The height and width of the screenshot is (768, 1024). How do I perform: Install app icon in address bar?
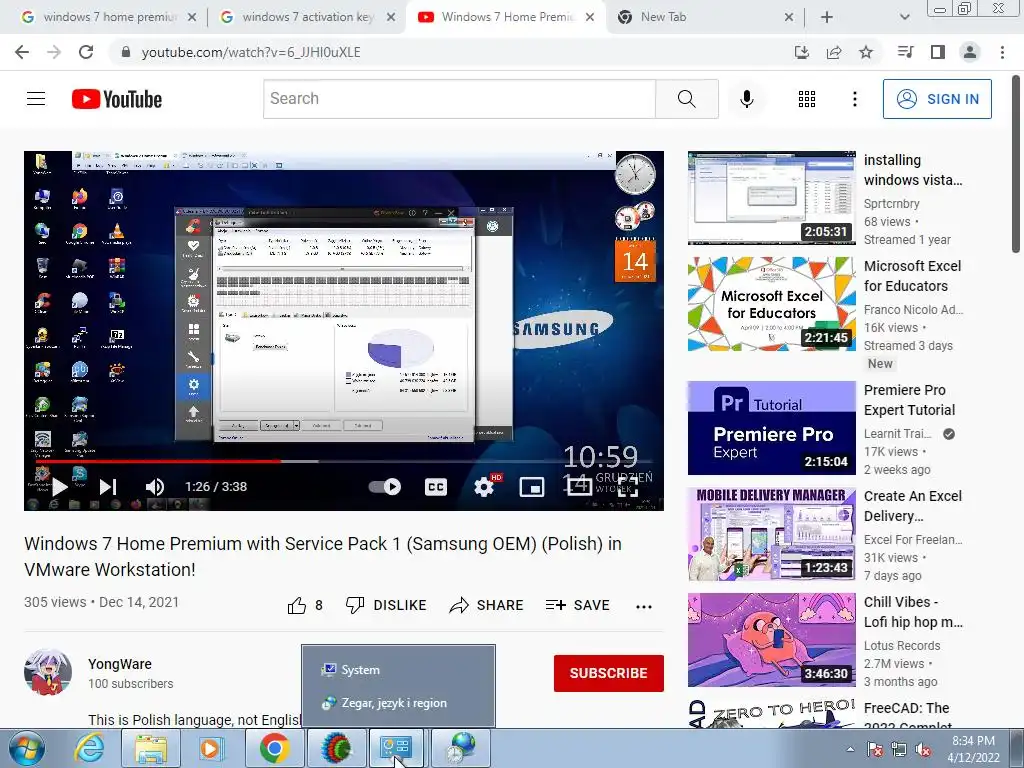(x=802, y=52)
